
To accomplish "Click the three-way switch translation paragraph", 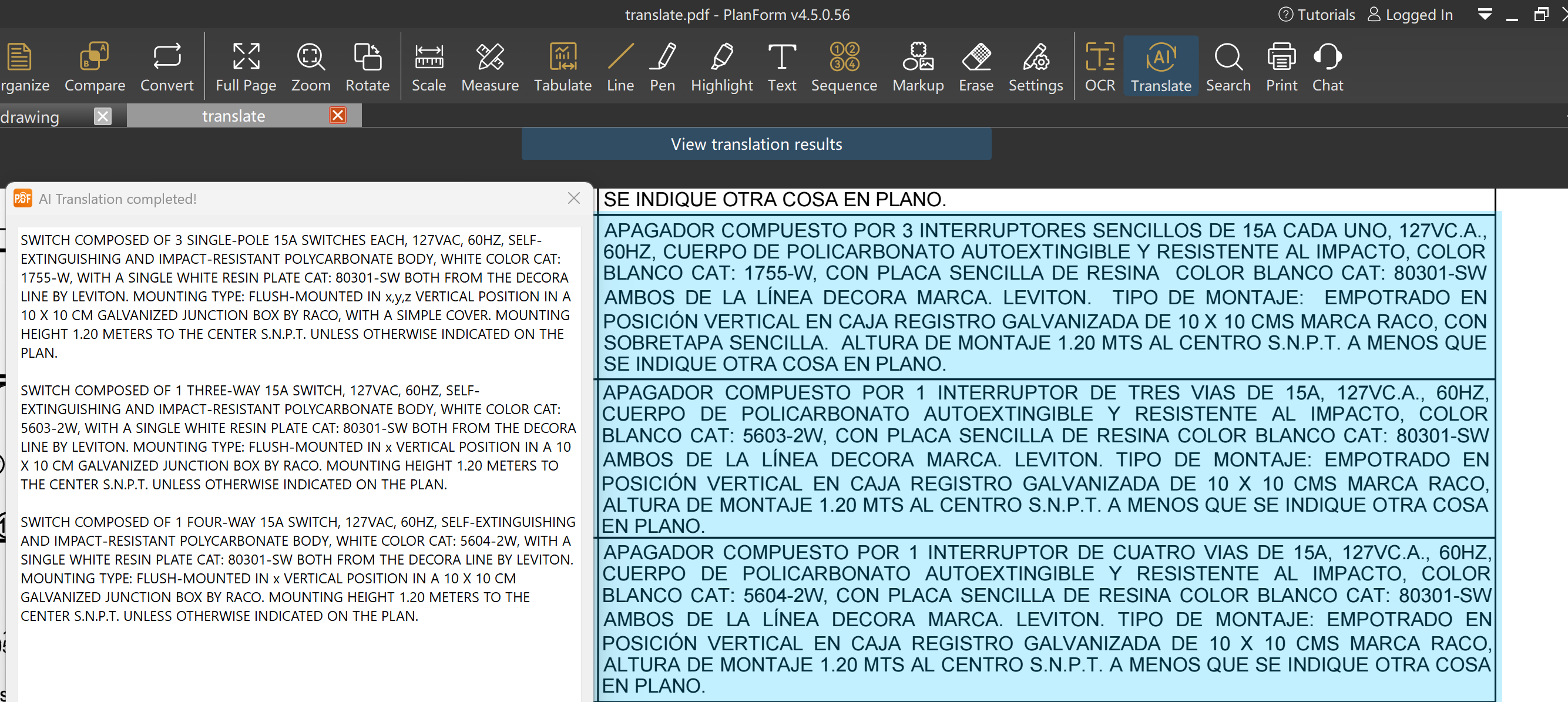I will coord(297,436).
